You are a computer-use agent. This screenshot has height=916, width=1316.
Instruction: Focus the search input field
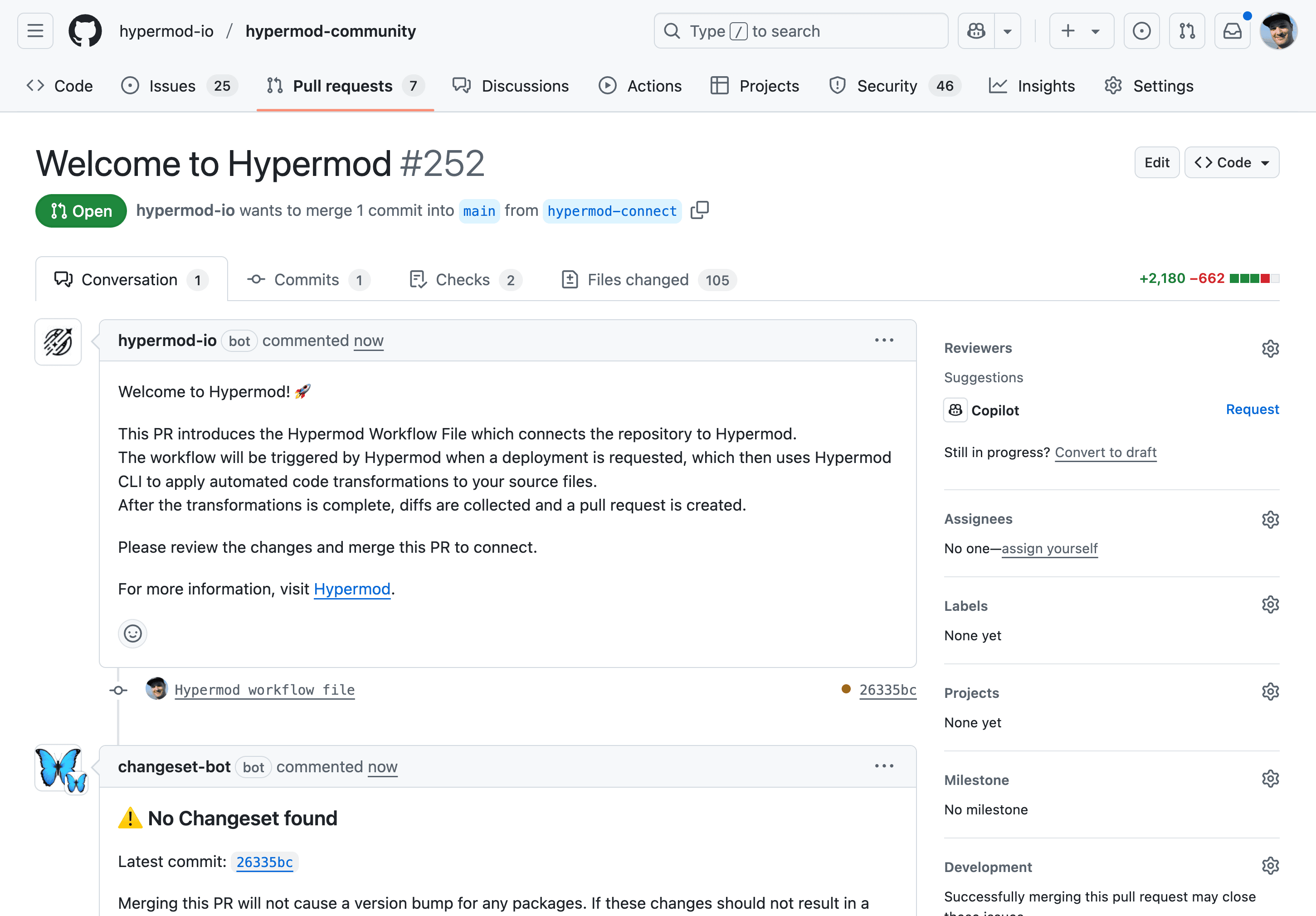801,31
